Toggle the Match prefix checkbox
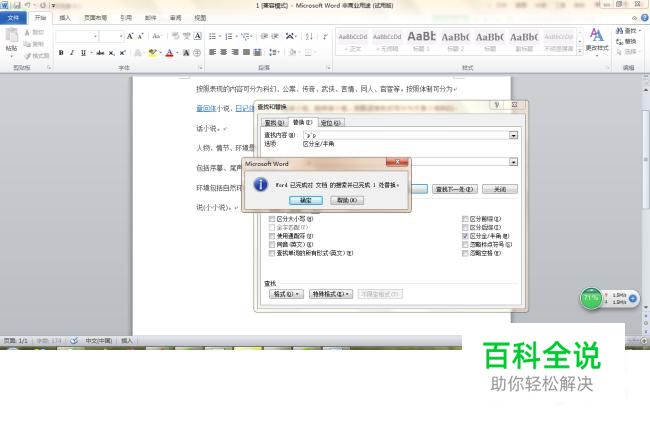The height and width of the screenshot is (427, 650). [465, 219]
